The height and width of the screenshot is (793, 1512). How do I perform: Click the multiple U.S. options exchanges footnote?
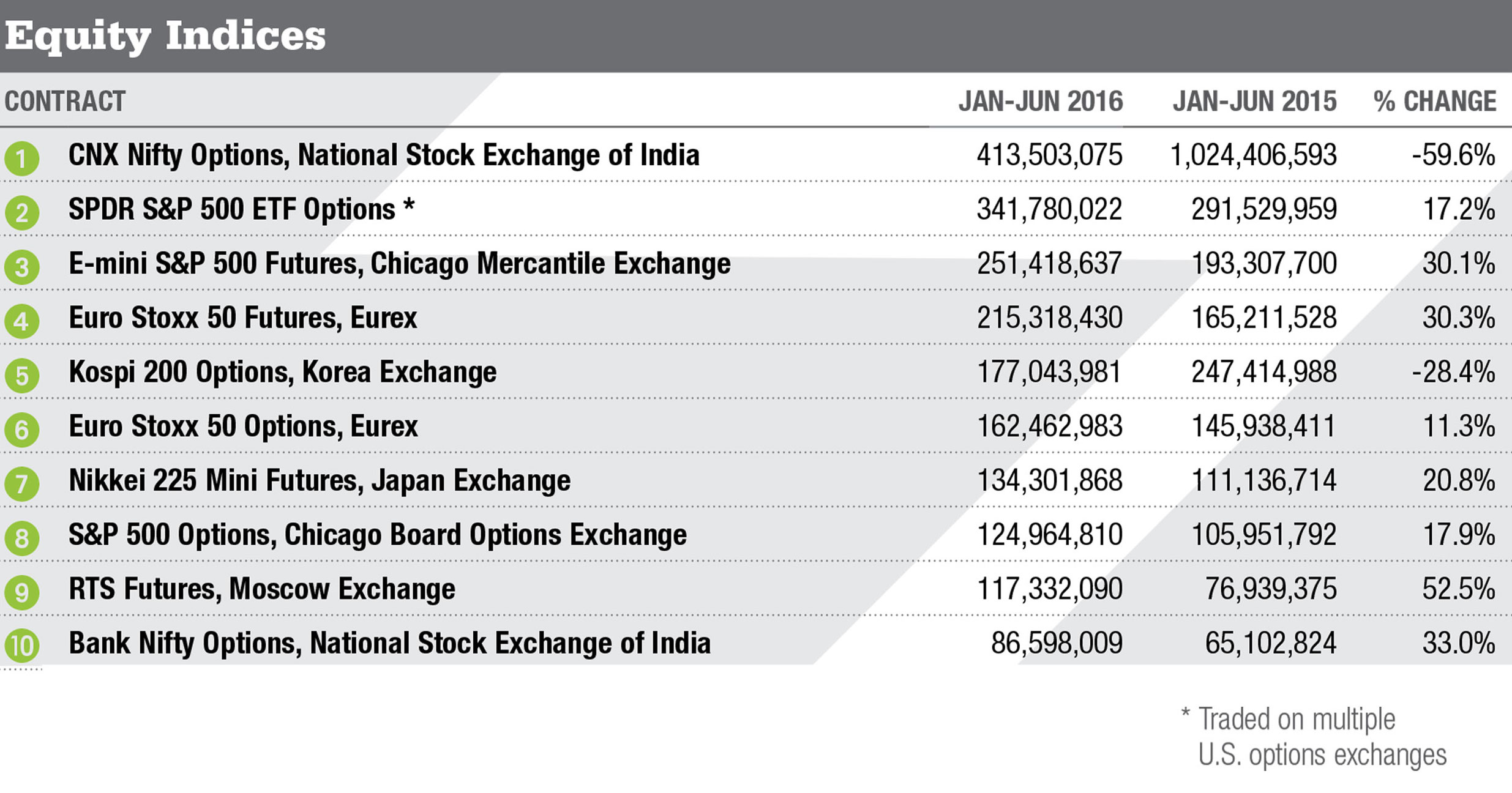pos(1316,737)
